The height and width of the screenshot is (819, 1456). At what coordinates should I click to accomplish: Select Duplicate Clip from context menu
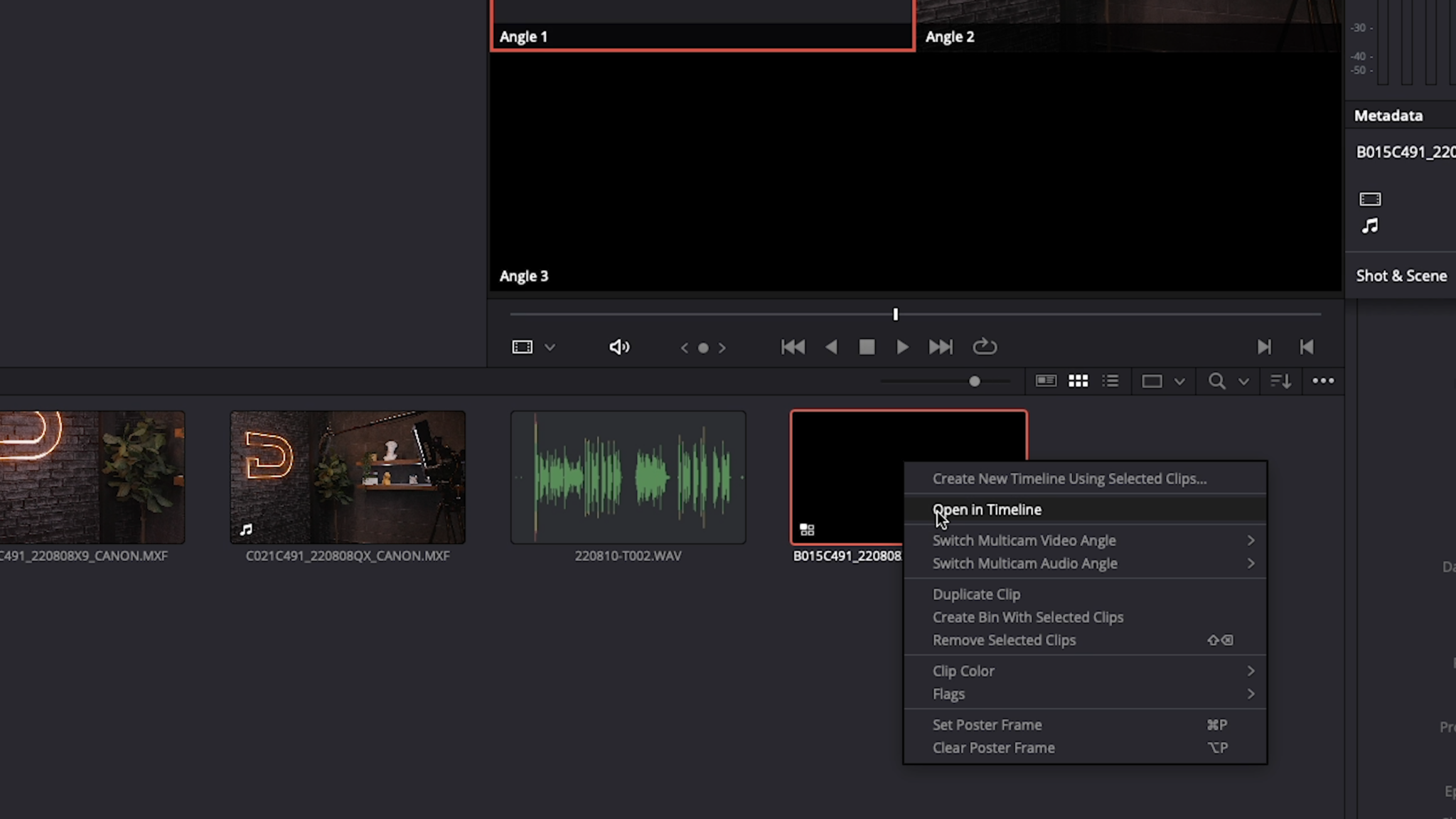pyautogui.click(x=976, y=594)
